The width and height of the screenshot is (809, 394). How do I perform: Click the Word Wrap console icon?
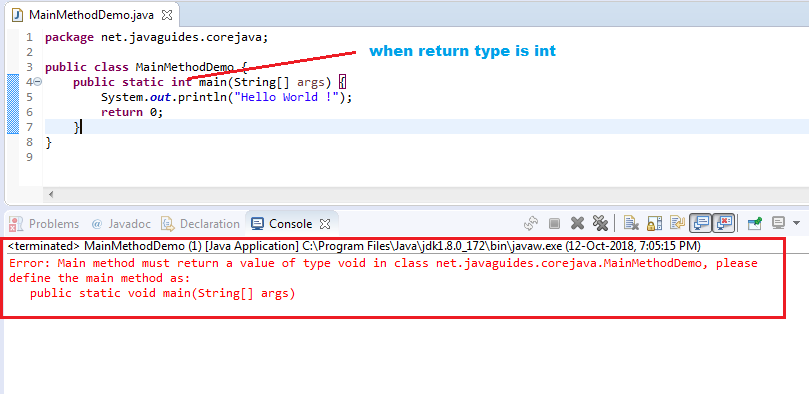[677, 223]
